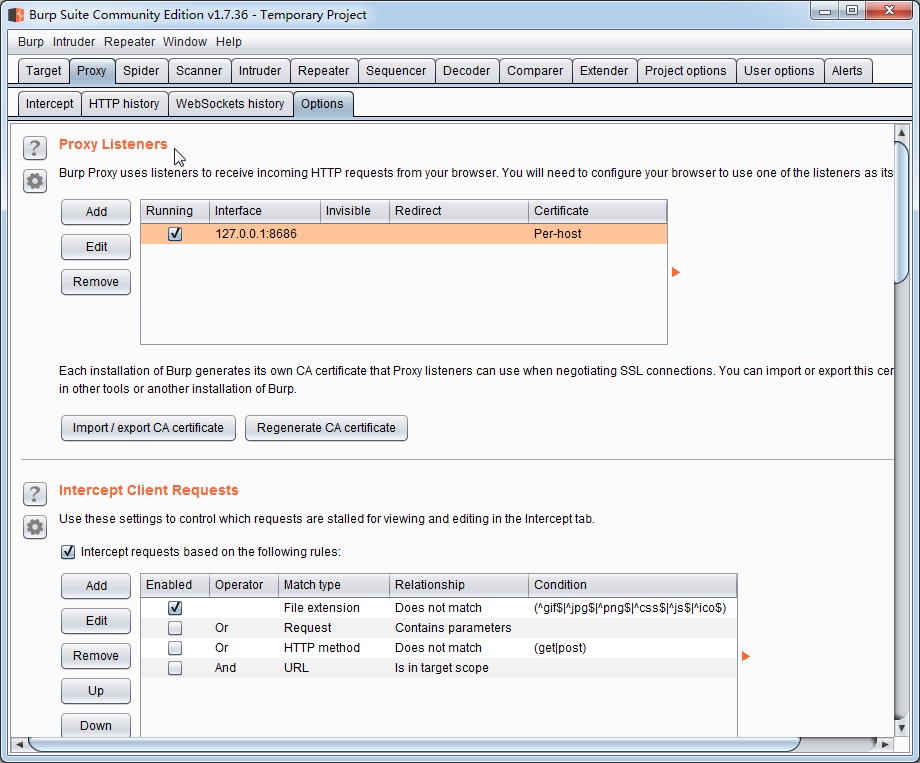920x763 pixels.
Task: Open the Repeater menu in menu bar
Action: [x=129, y=42]
